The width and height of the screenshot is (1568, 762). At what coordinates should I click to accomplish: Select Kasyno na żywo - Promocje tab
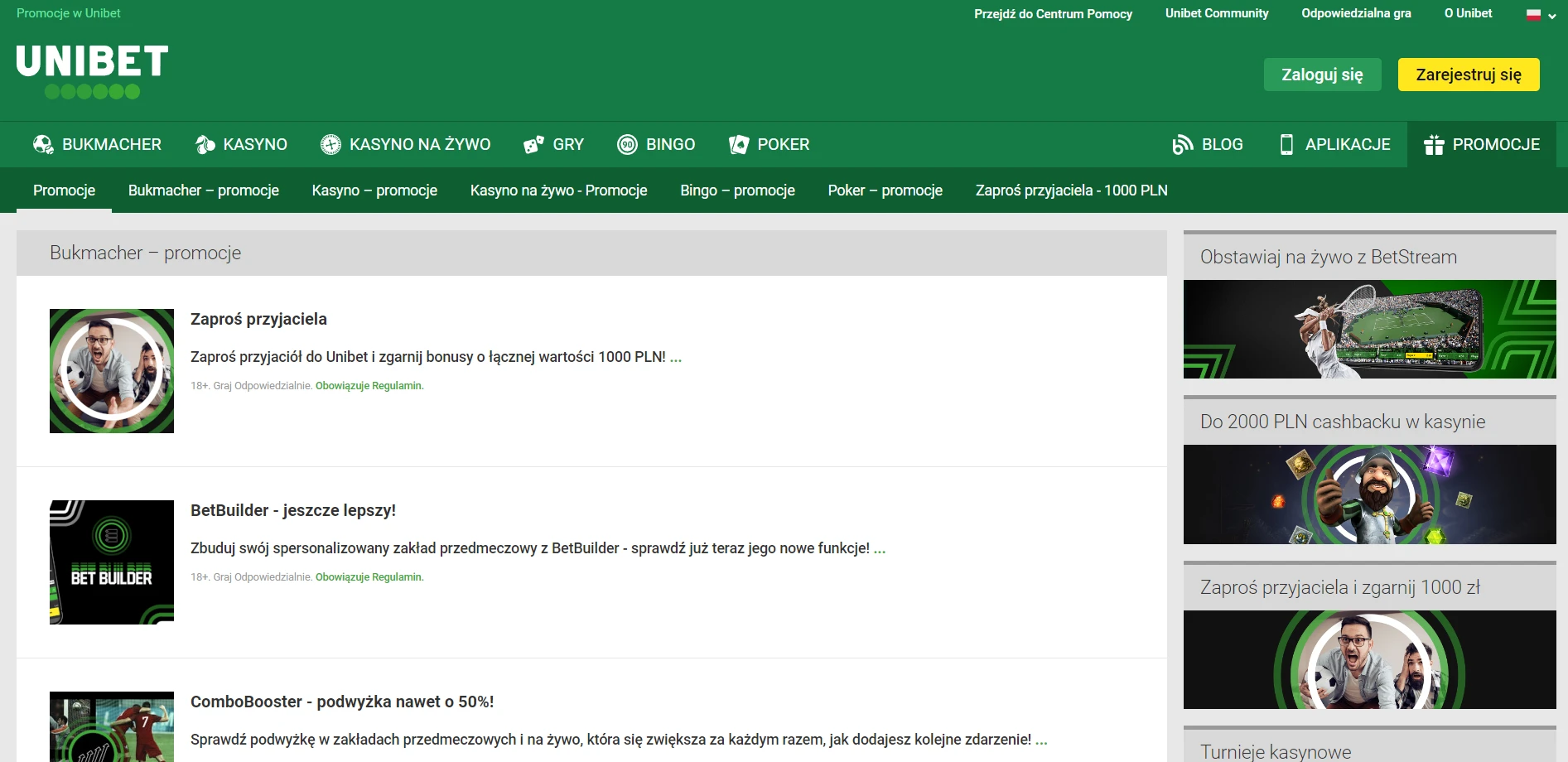(558, 190)
